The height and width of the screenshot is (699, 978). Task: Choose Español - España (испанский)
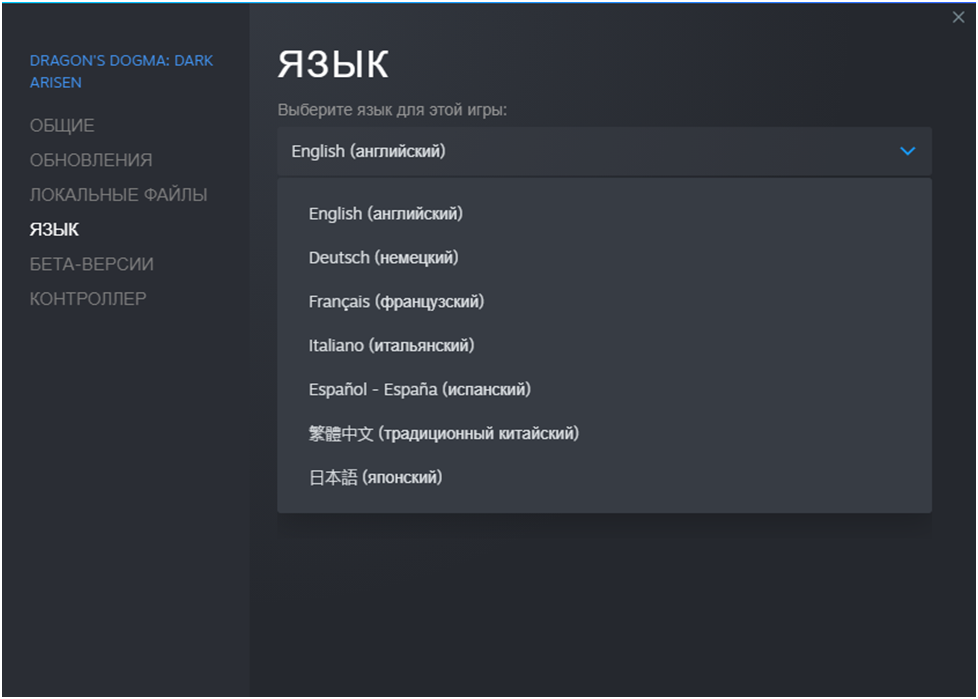click(x=604, y=389)
